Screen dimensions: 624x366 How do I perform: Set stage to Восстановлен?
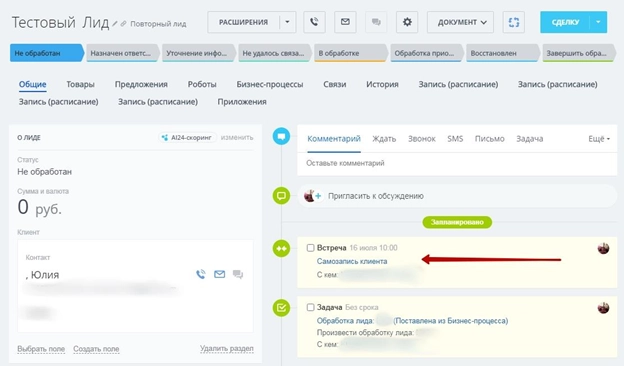pyautogui.click(x=503, y=53)
